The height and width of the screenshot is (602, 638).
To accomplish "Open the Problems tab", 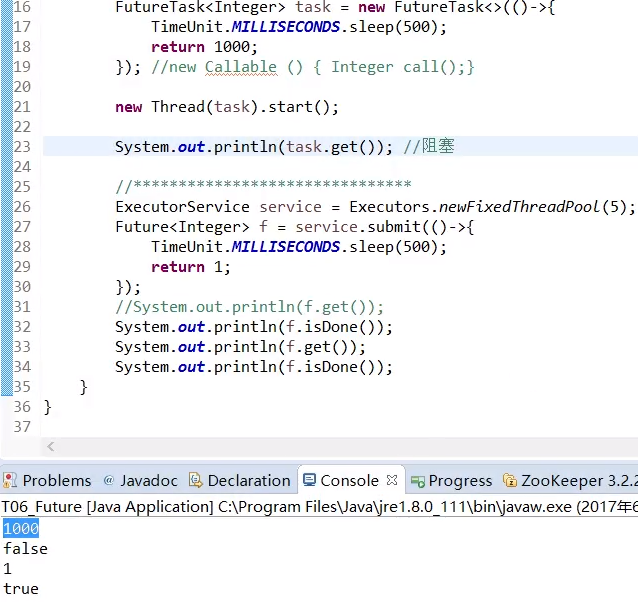I will point(47,481).
